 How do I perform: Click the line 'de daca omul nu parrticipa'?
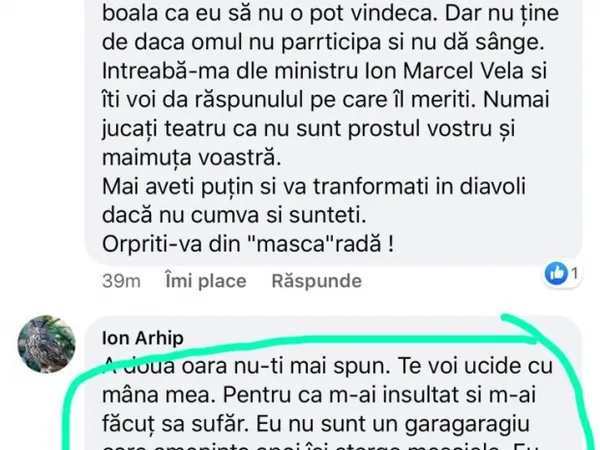323,42
